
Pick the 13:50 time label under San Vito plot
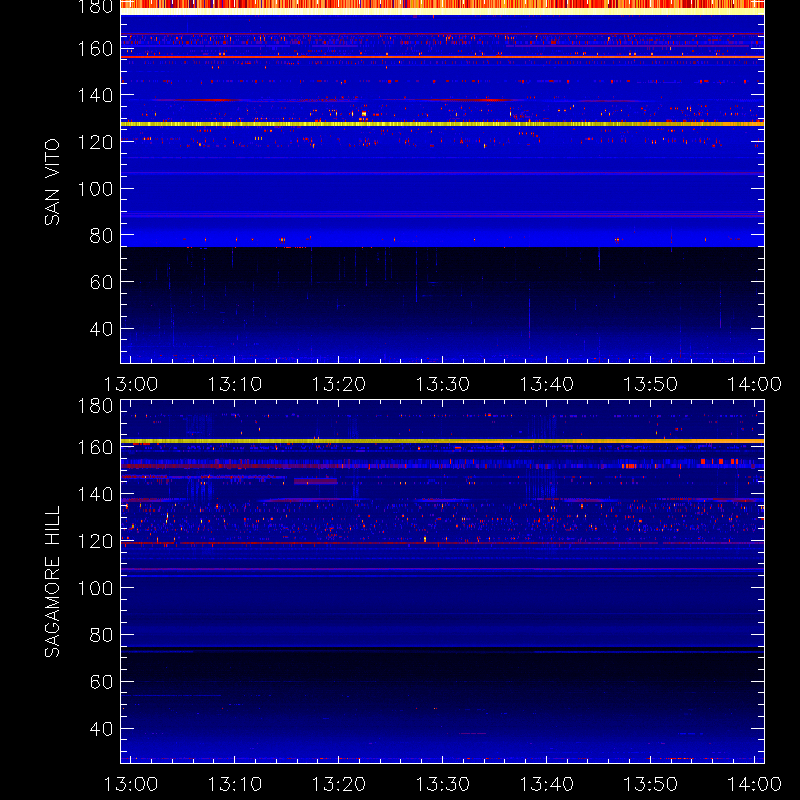pyautogui.click(x=651, y=384)
